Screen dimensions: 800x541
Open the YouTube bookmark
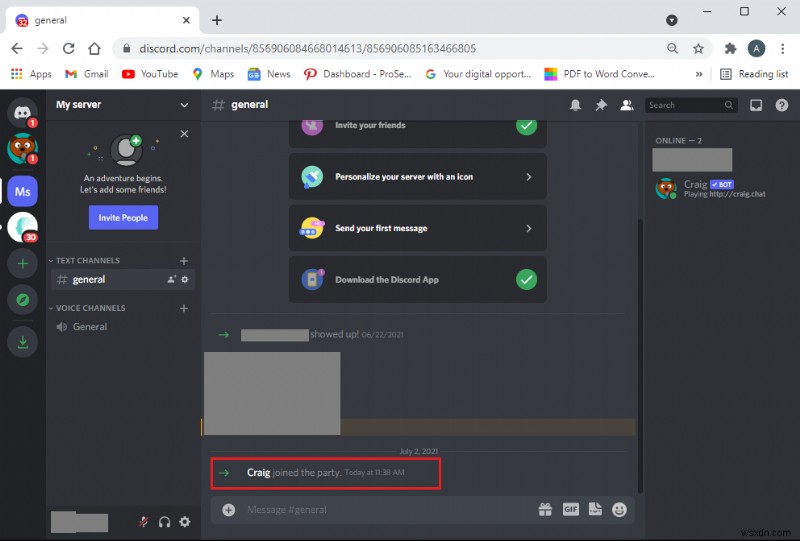[150, 74]
